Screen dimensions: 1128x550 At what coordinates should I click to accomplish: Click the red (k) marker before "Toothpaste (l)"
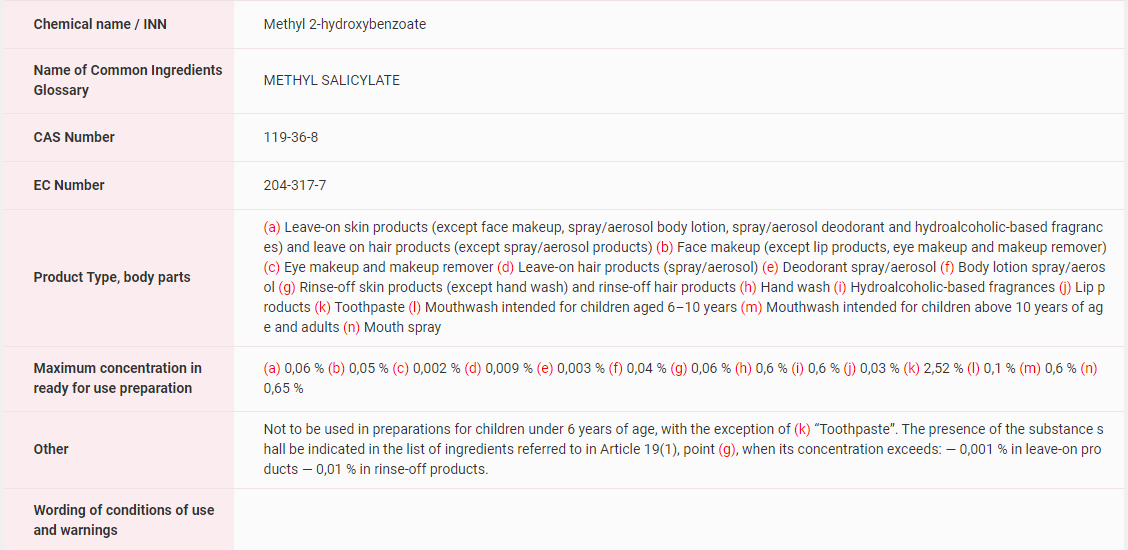point(322,307)
